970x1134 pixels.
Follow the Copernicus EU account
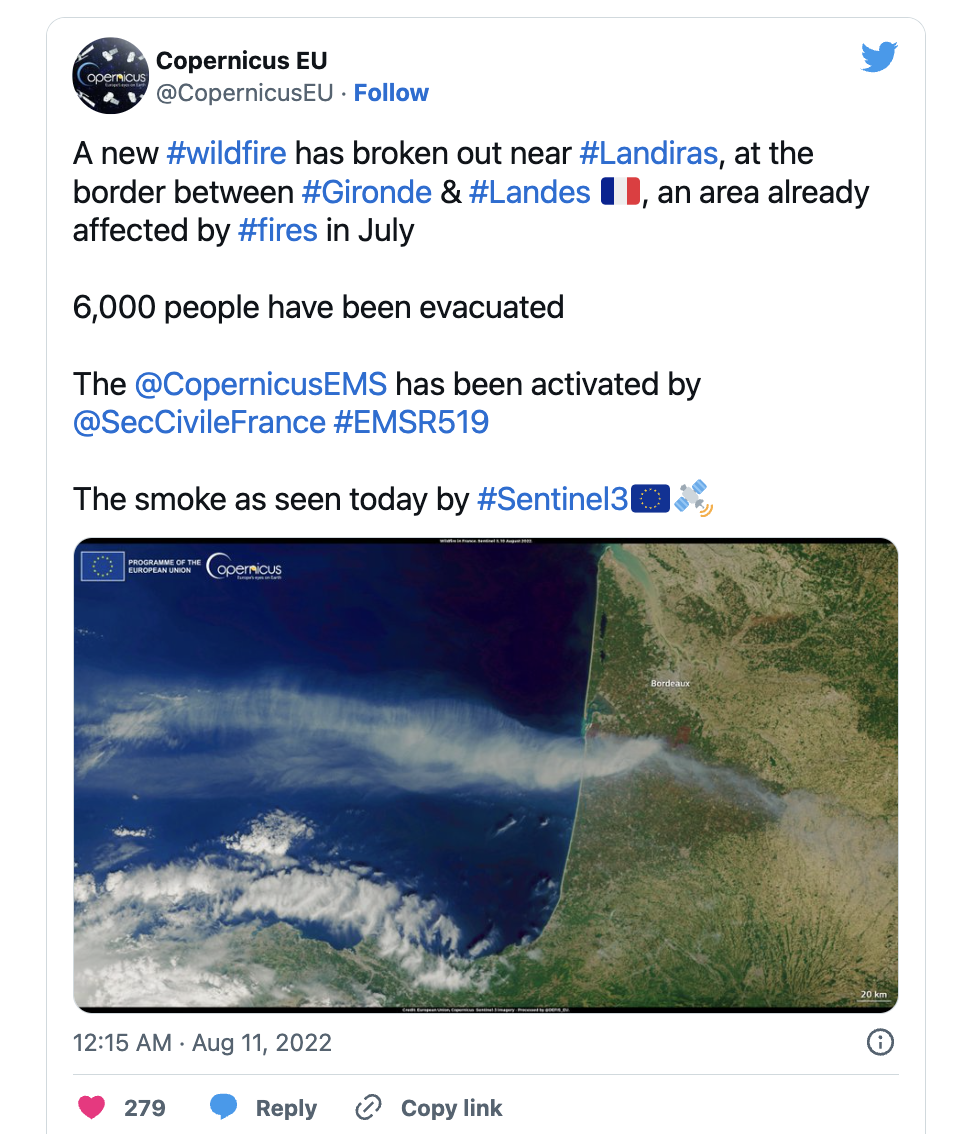(x=391, y=93)
